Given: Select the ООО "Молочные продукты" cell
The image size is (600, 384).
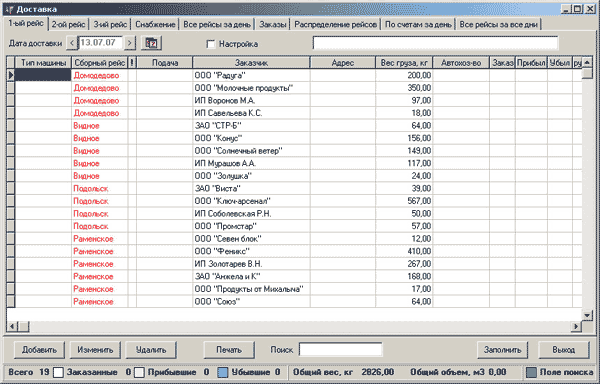Looking at the screenshot, I should click(x=251, y=88).
